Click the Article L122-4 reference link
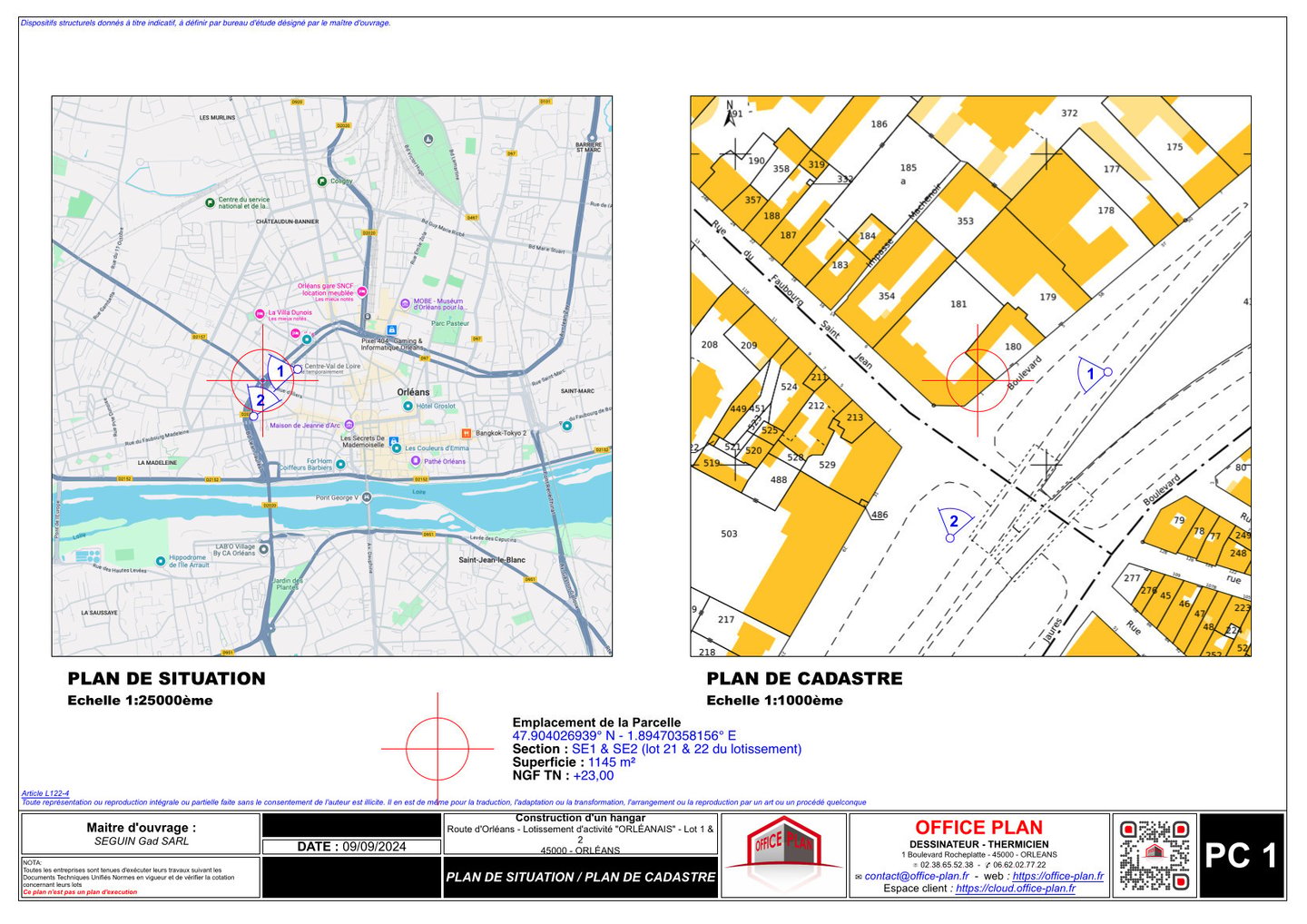Screen dimensions: 1307x924 (45, 793)
